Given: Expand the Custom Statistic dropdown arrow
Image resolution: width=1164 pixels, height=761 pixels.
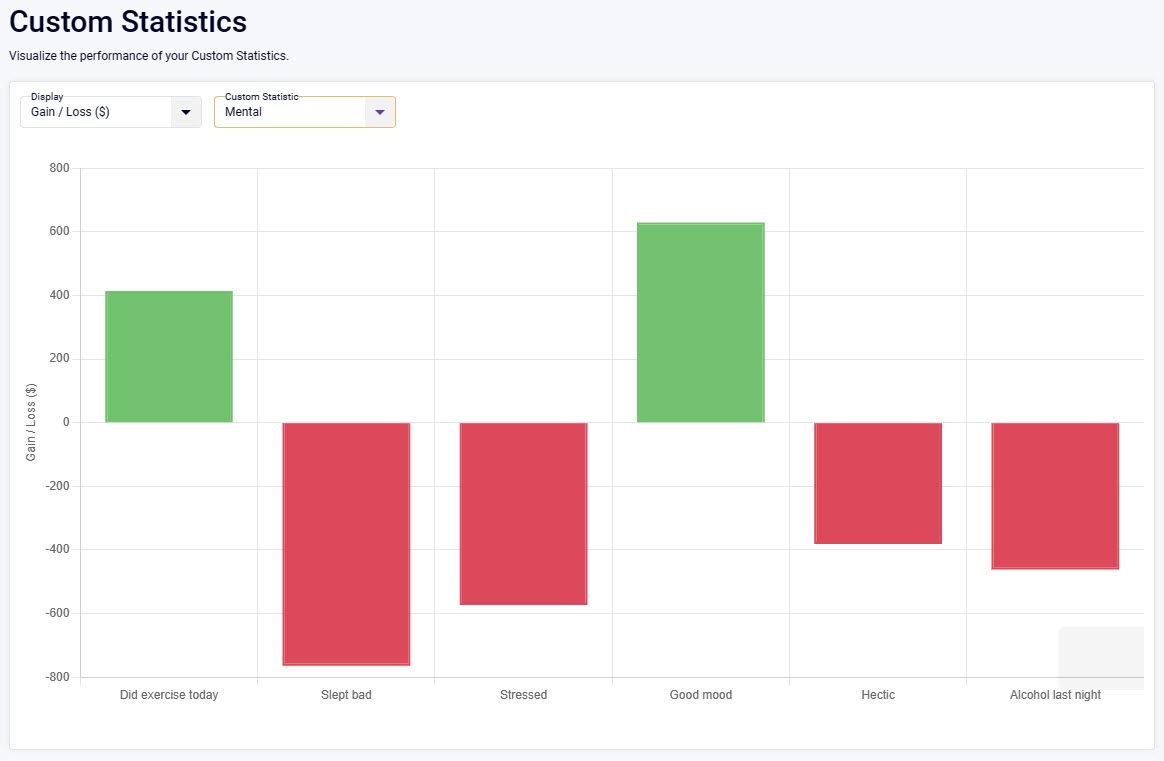Looking at the screenshot, I should click(380, 112).
